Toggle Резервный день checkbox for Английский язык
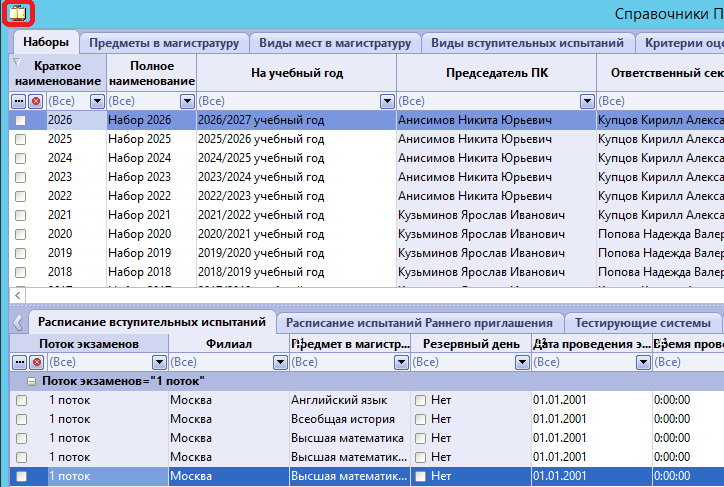Screen dimensions: 724x487 click(x=420, y=401)
